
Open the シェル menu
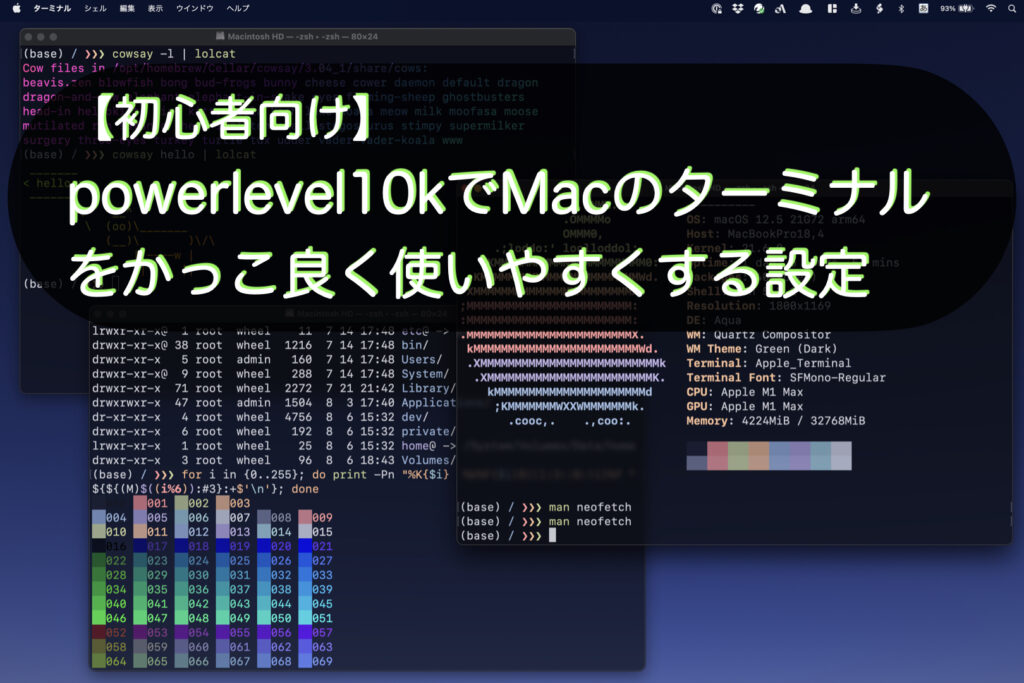[95, 8]
